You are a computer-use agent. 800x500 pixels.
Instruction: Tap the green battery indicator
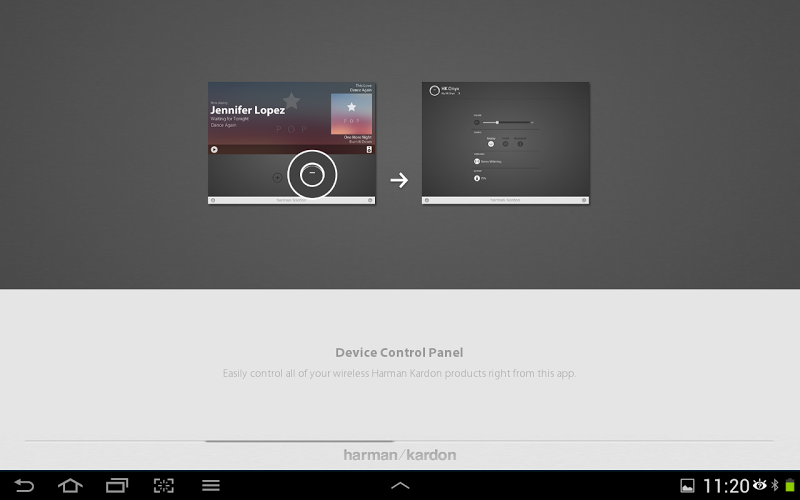pyautogui.click(x=790, y=485)
